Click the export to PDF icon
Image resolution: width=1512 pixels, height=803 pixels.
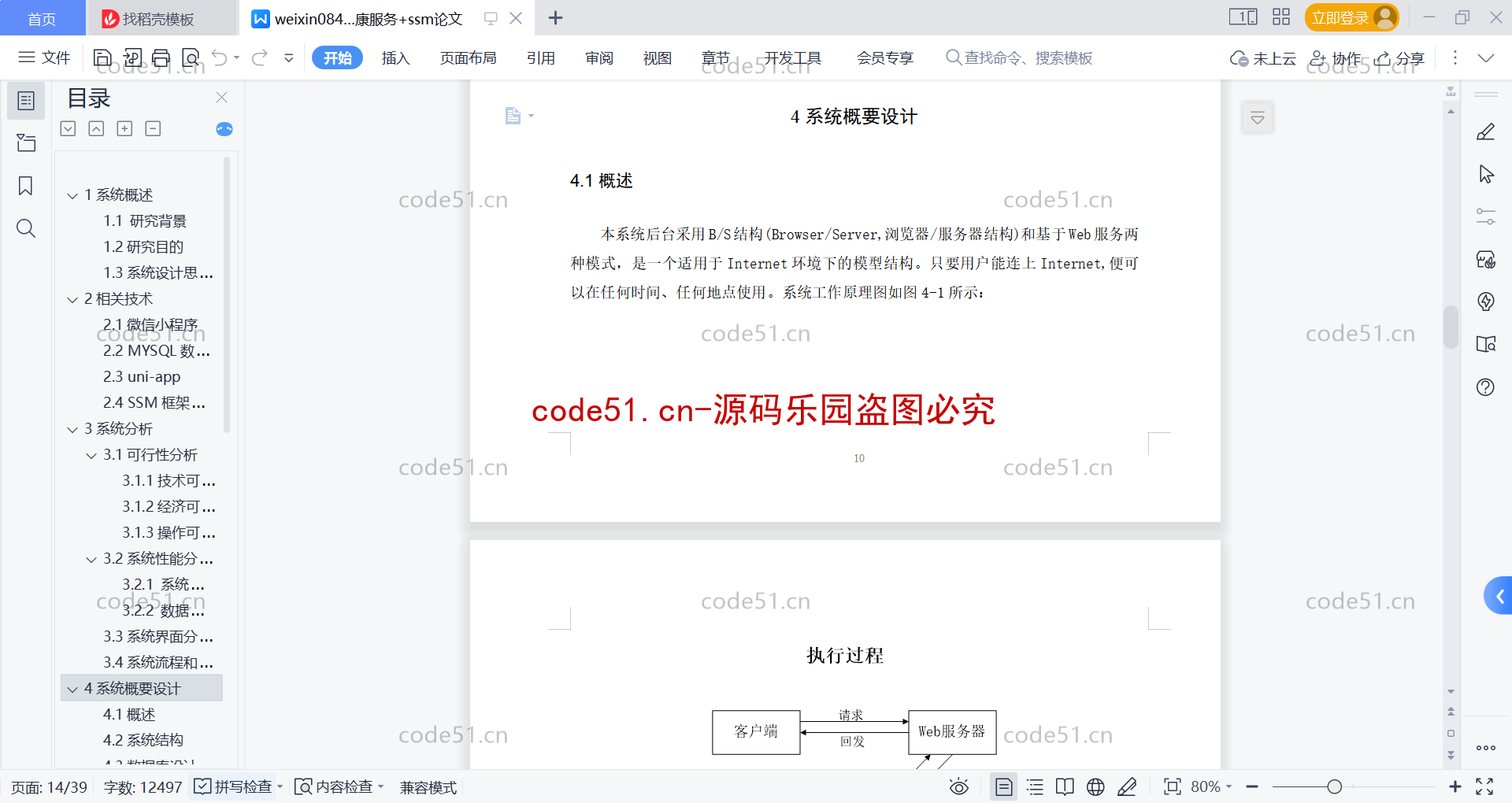(132, 57)
